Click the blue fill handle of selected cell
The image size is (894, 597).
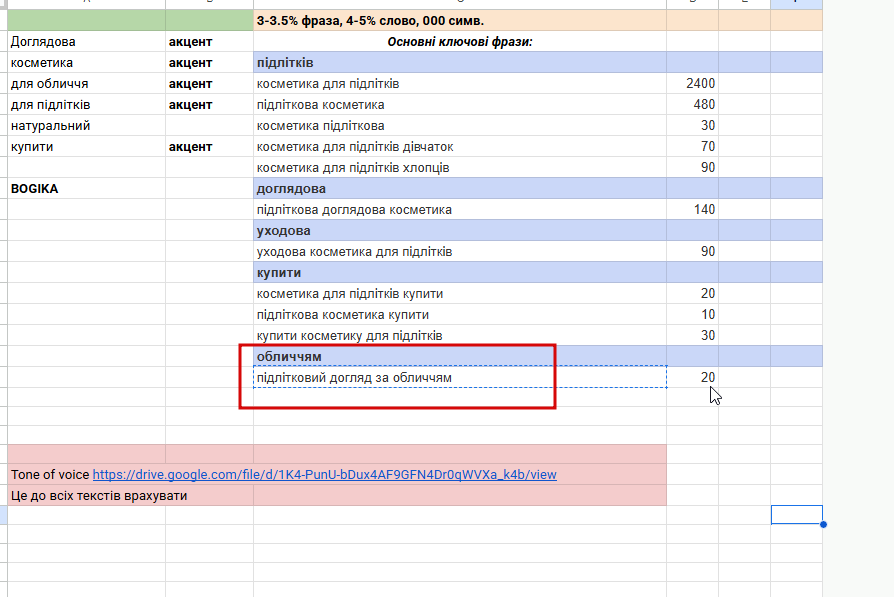(x=823, y=525)
